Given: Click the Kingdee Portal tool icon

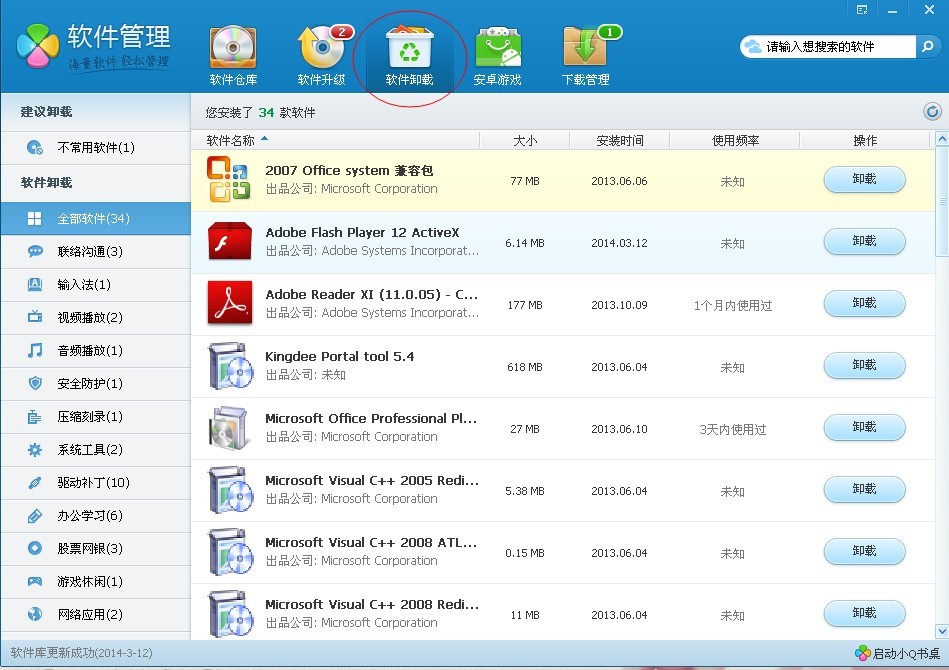Looking at the screenshot, I should tap(230, 366).
